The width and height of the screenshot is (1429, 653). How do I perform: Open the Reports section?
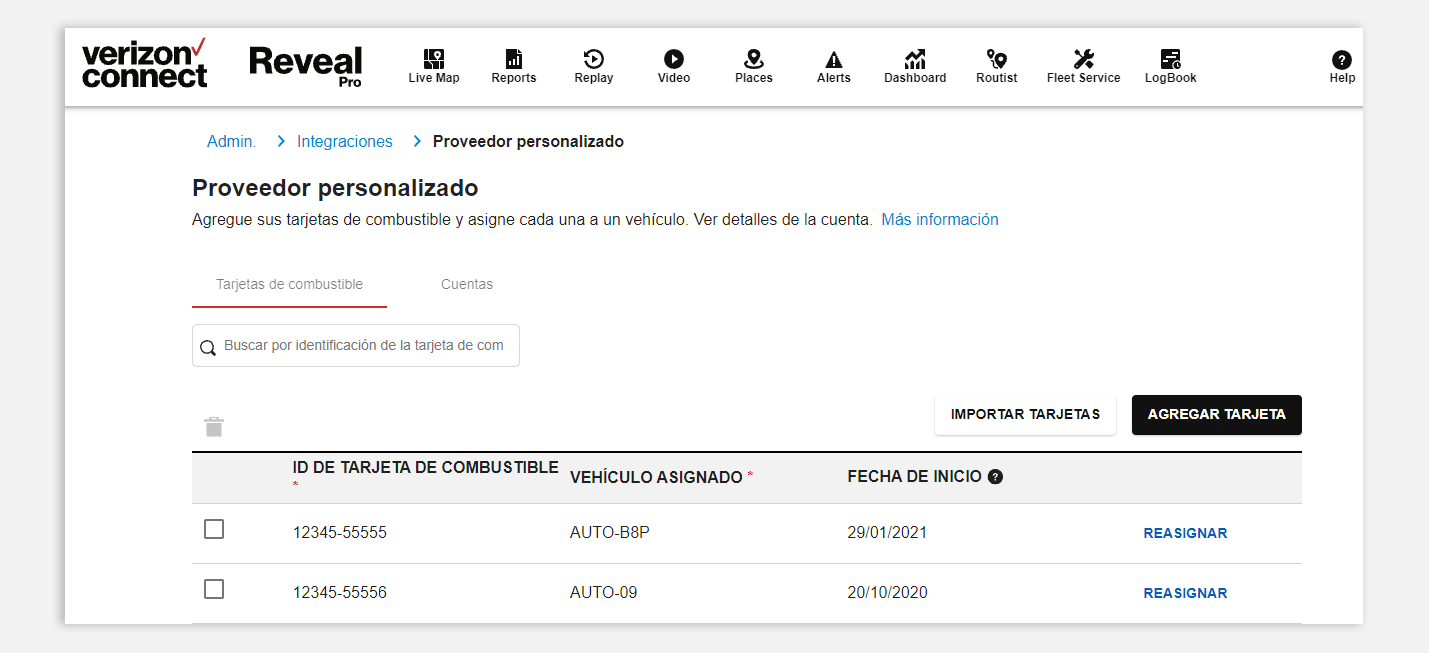[513, 60]
